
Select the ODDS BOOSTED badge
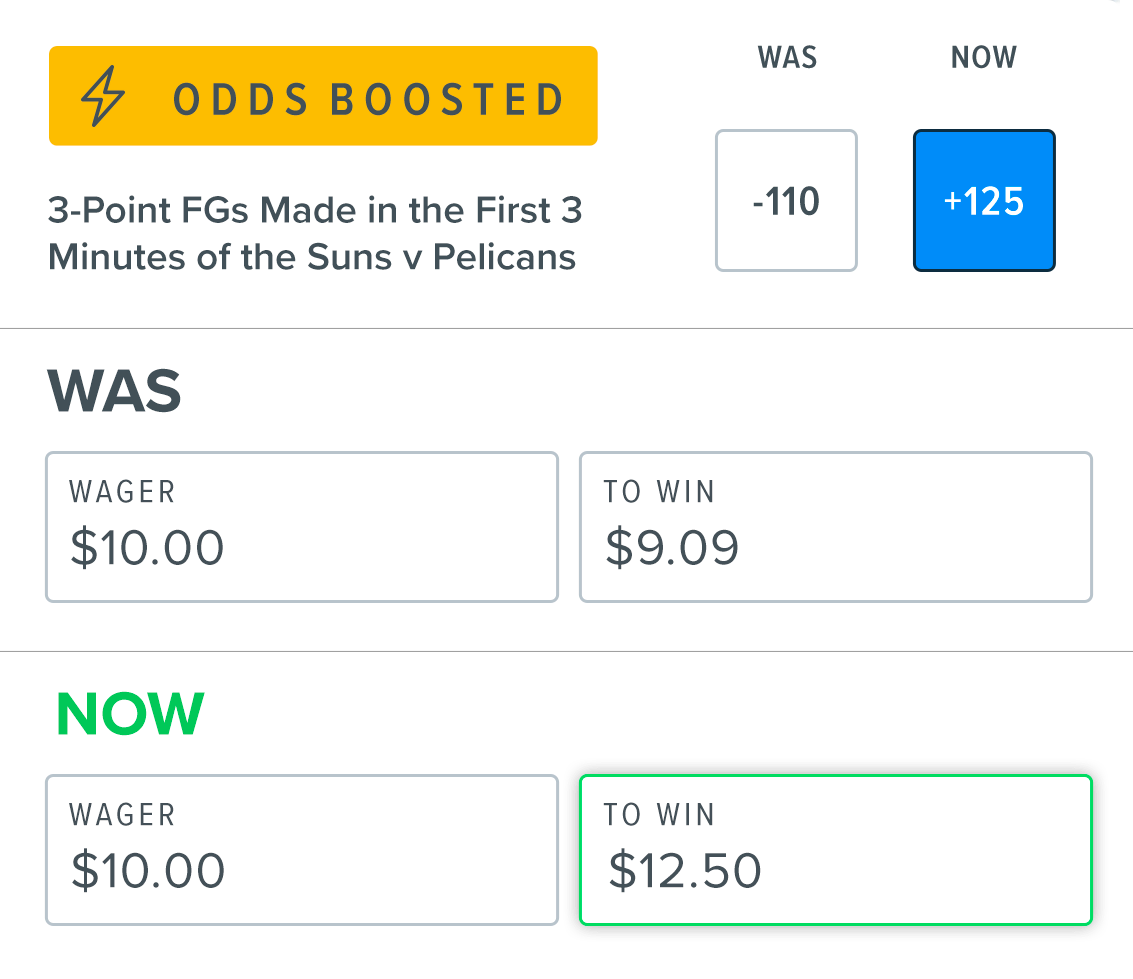click(x=322, y=96)
